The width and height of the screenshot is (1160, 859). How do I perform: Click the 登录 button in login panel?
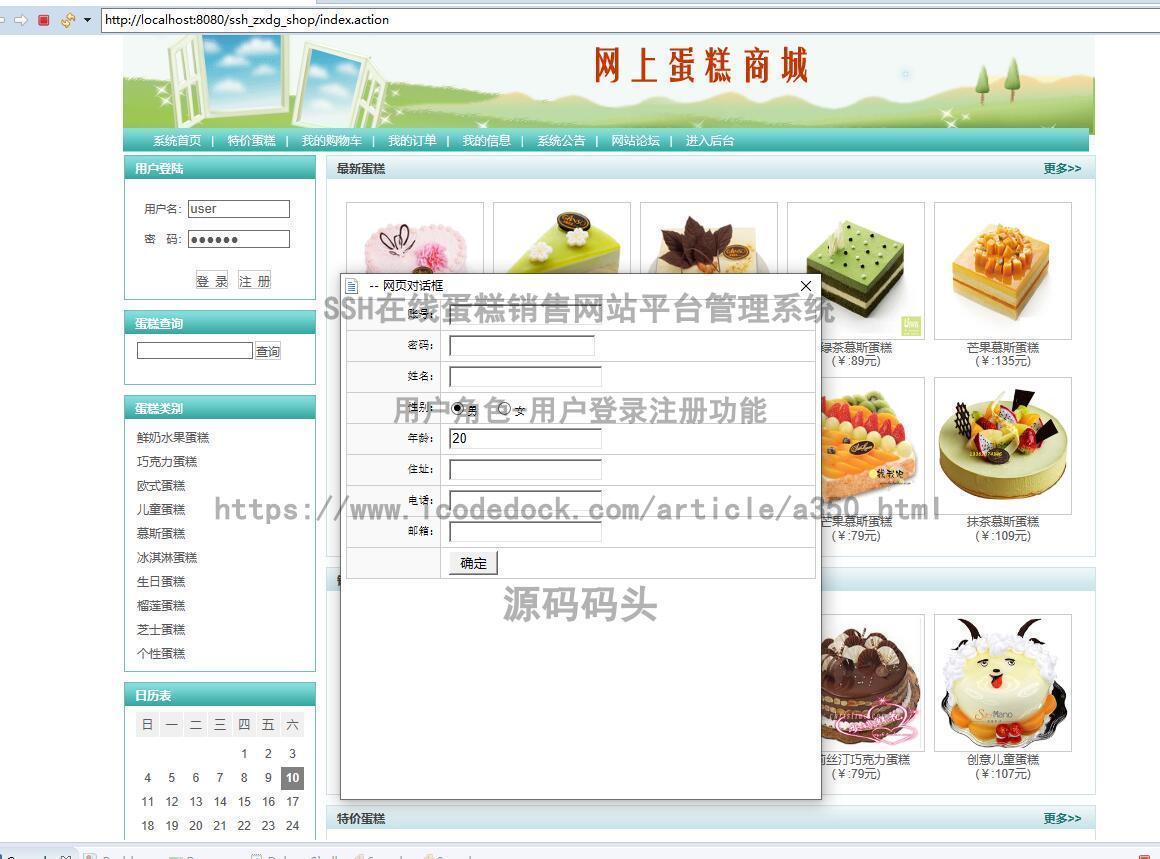(212, 281)
